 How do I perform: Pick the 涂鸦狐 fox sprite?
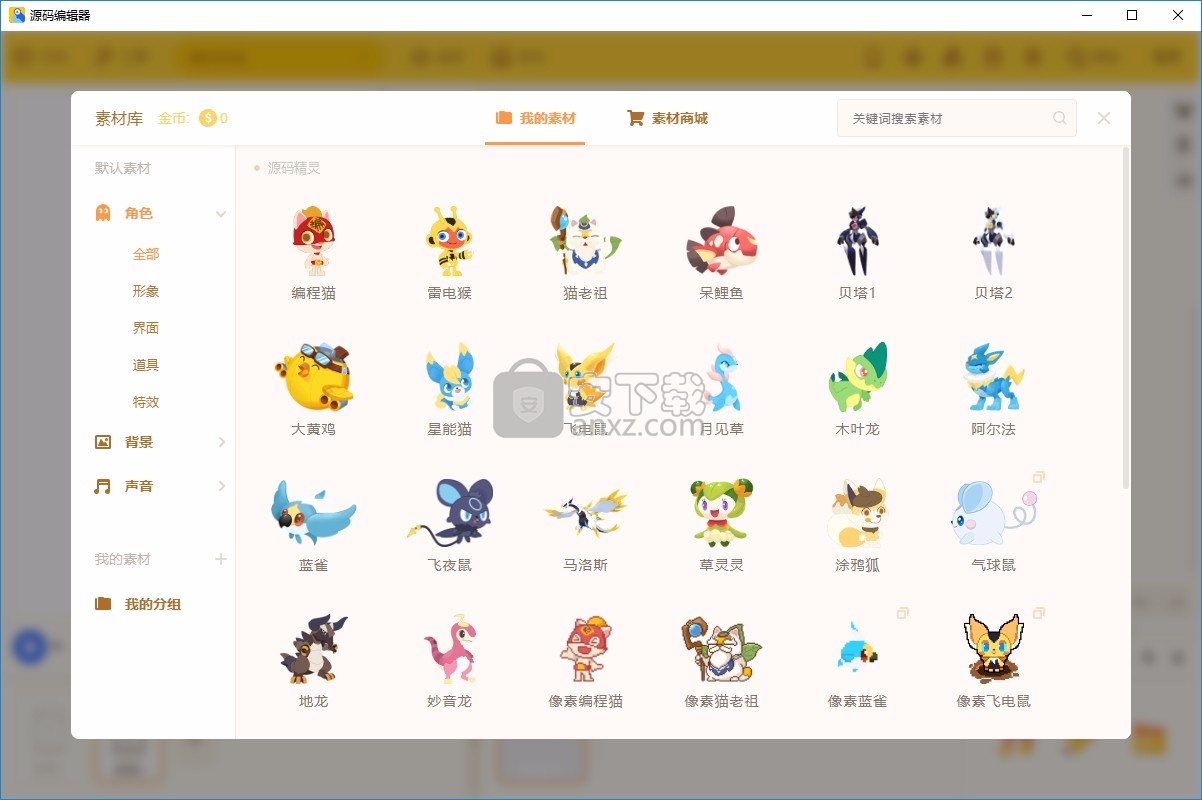(857, 513)
